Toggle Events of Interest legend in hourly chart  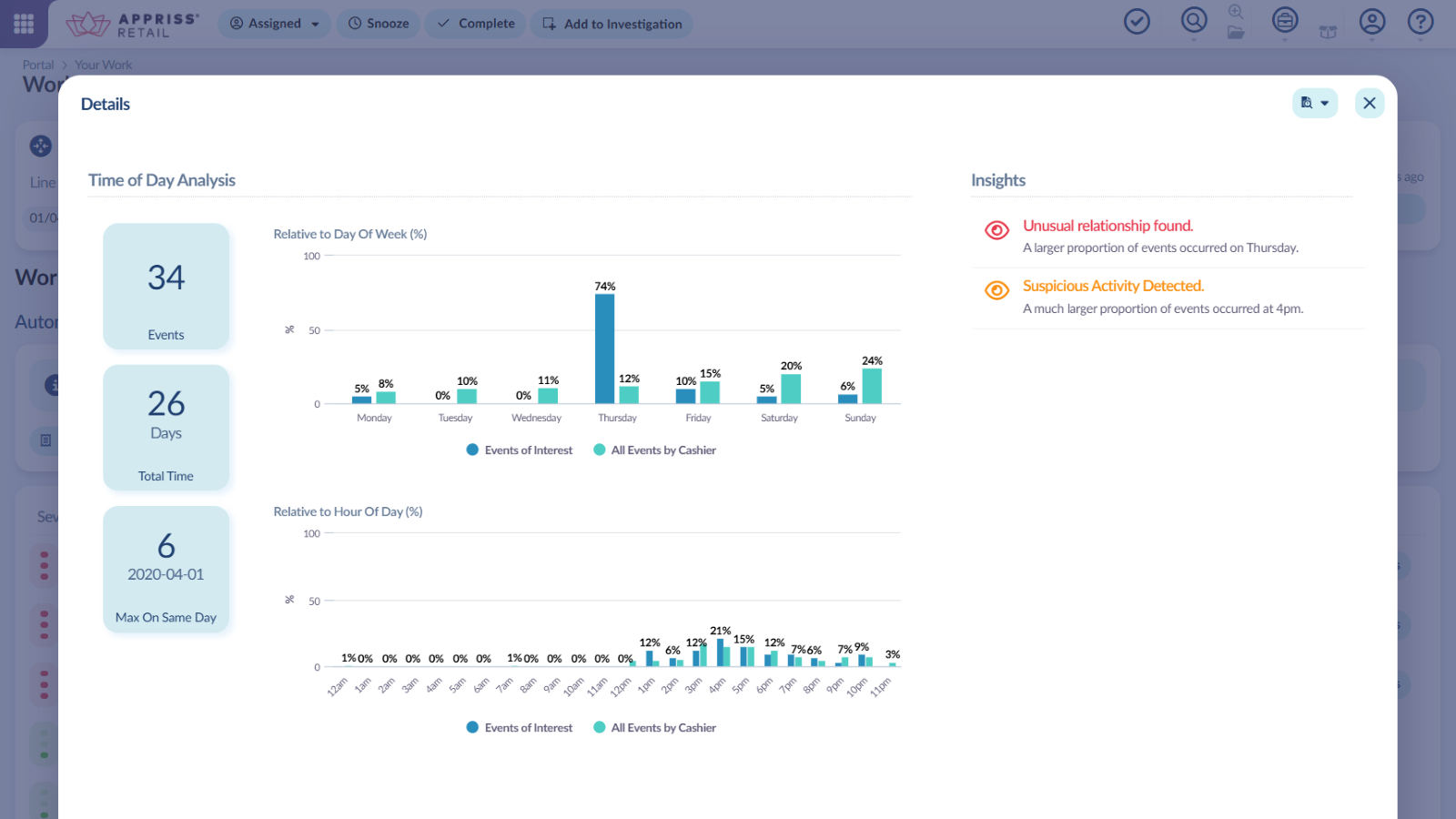520,727
